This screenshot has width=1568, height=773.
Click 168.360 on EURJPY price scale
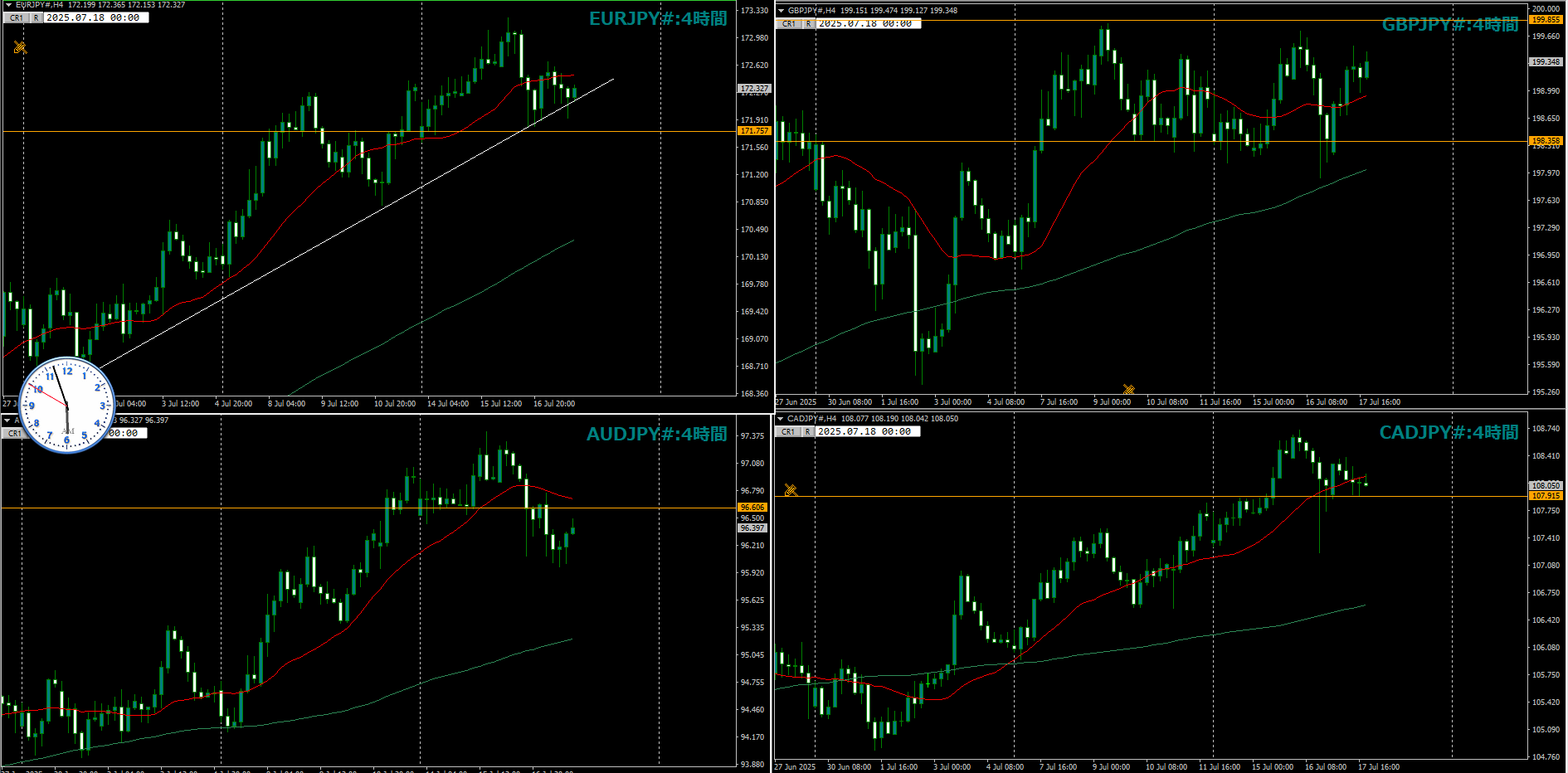click(754, 394)
